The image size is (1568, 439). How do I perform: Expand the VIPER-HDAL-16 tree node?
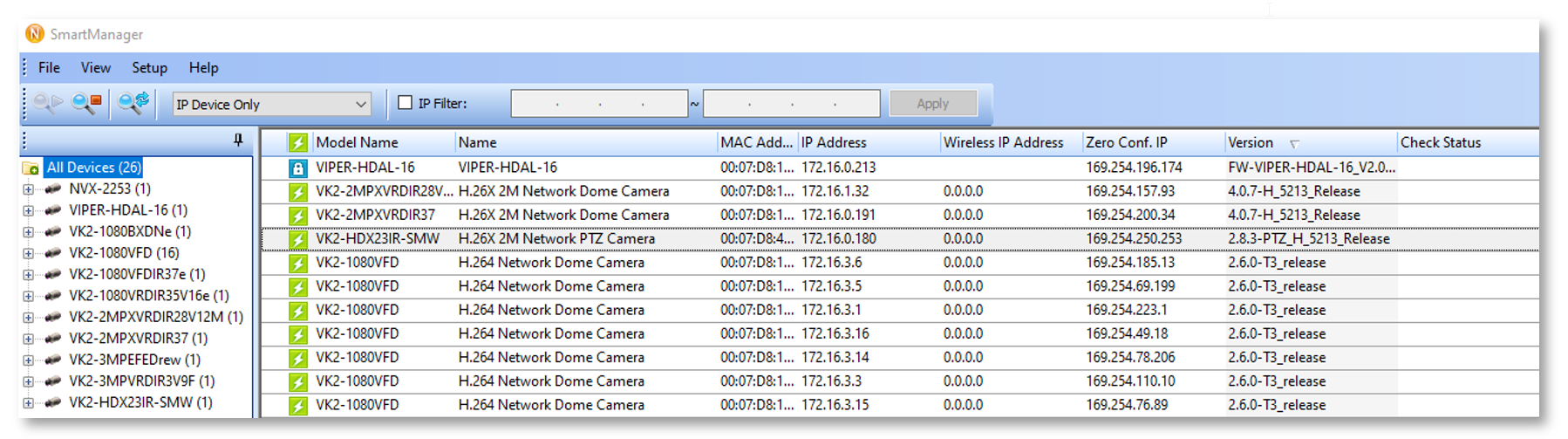[x=28, y=210]
